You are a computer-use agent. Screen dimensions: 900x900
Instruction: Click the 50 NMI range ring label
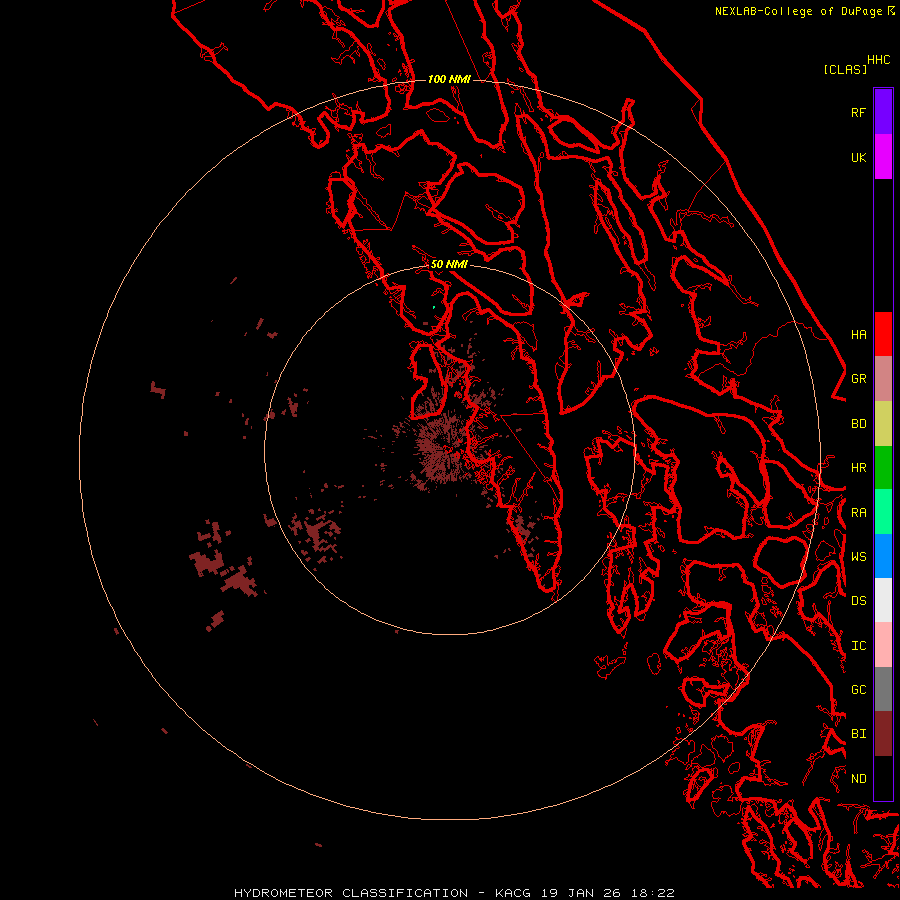(x=449, y=264)
